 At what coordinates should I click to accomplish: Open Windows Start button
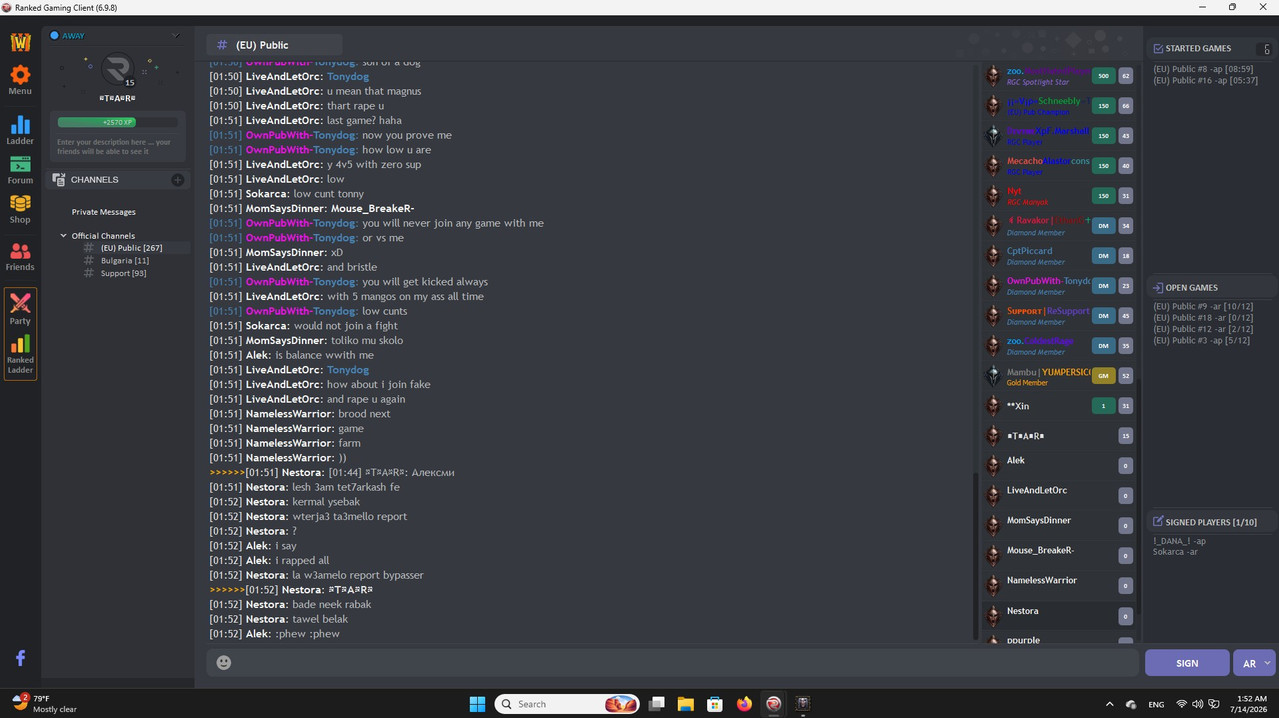pos(477,704)
